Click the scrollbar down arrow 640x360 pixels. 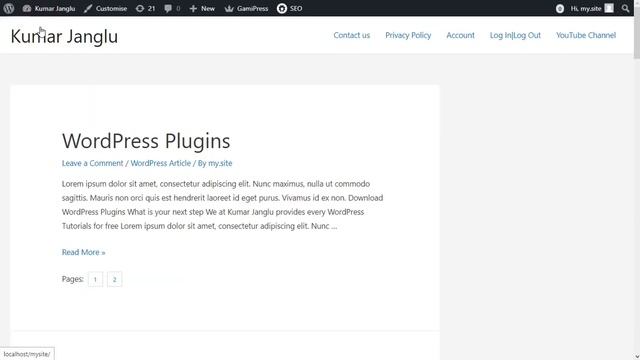[x=637, y=356]
